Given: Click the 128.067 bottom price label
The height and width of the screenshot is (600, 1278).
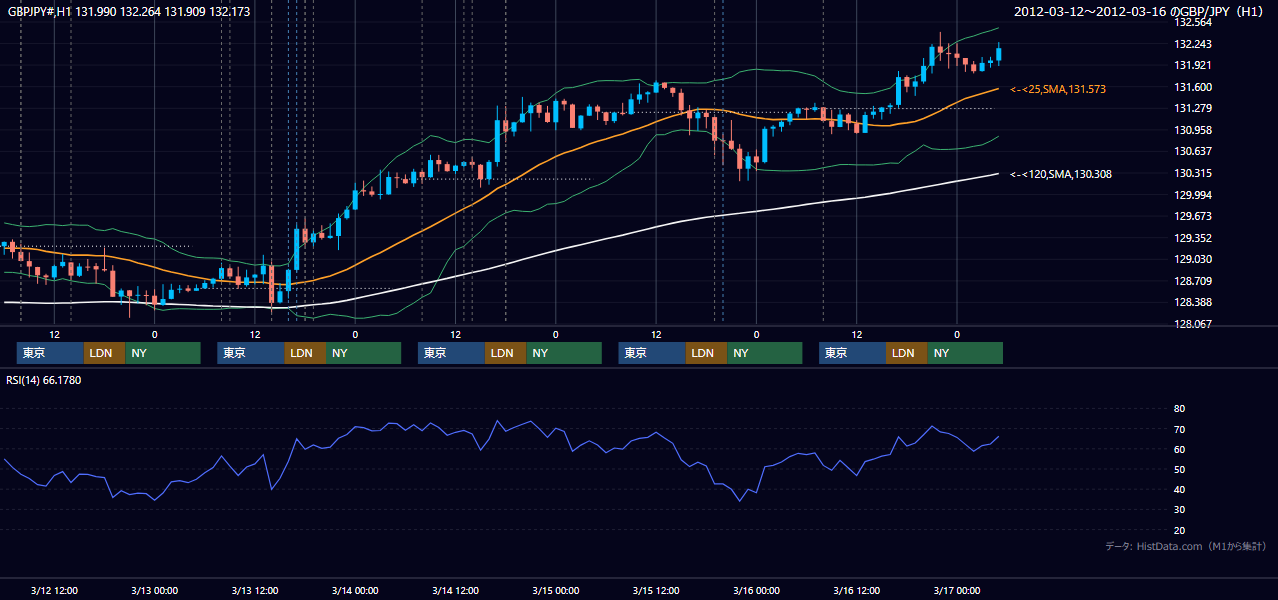Looking at the screenshot, I should tap(1192, 324).
